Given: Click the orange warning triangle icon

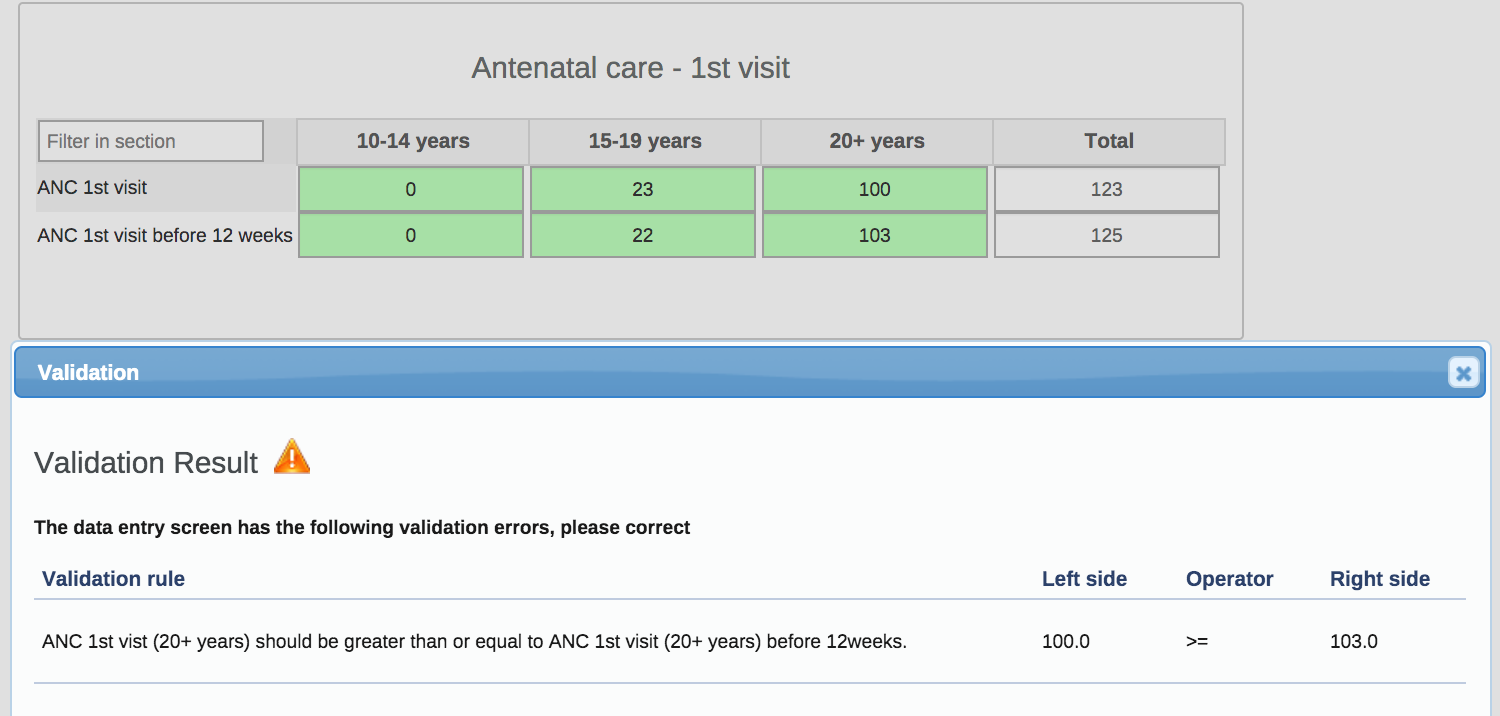Looking at the screenshot, I should [292, 457].
